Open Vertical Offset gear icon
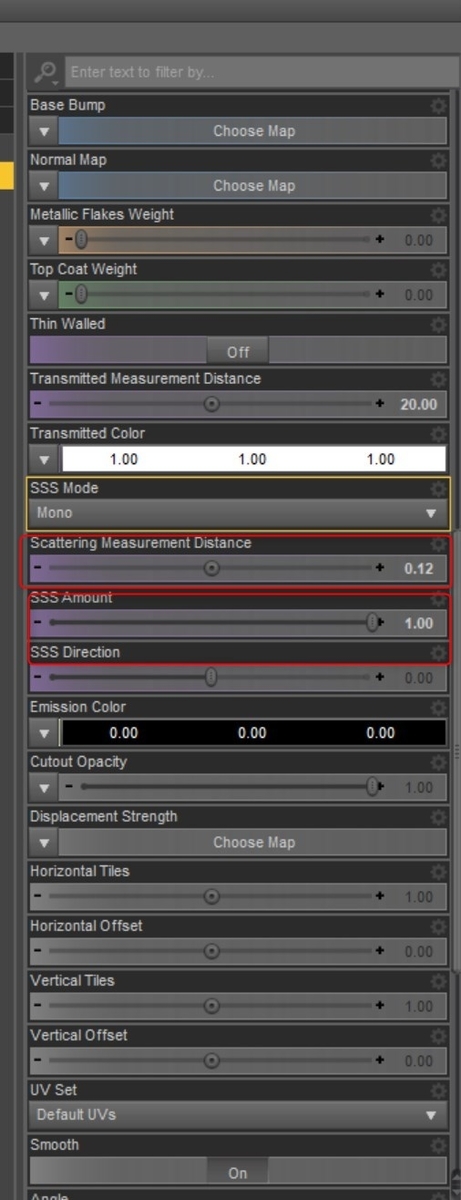Screen dimensions: 461x1200 [x=438, y=1036]
